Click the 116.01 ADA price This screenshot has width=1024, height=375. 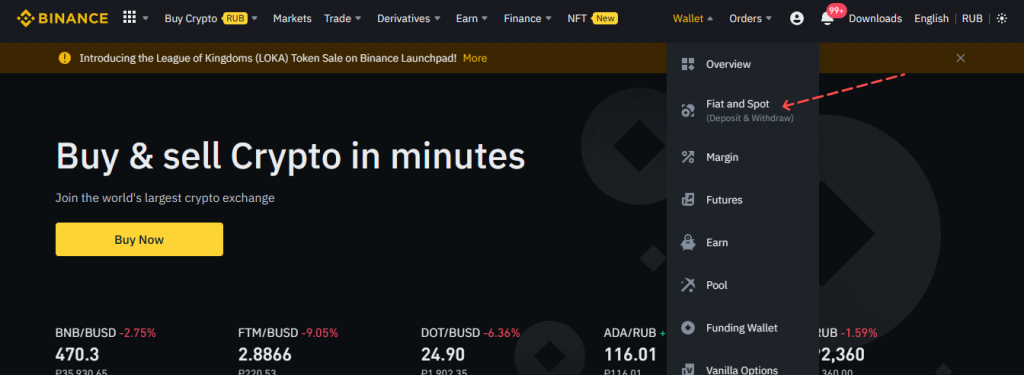click(630, 355)
